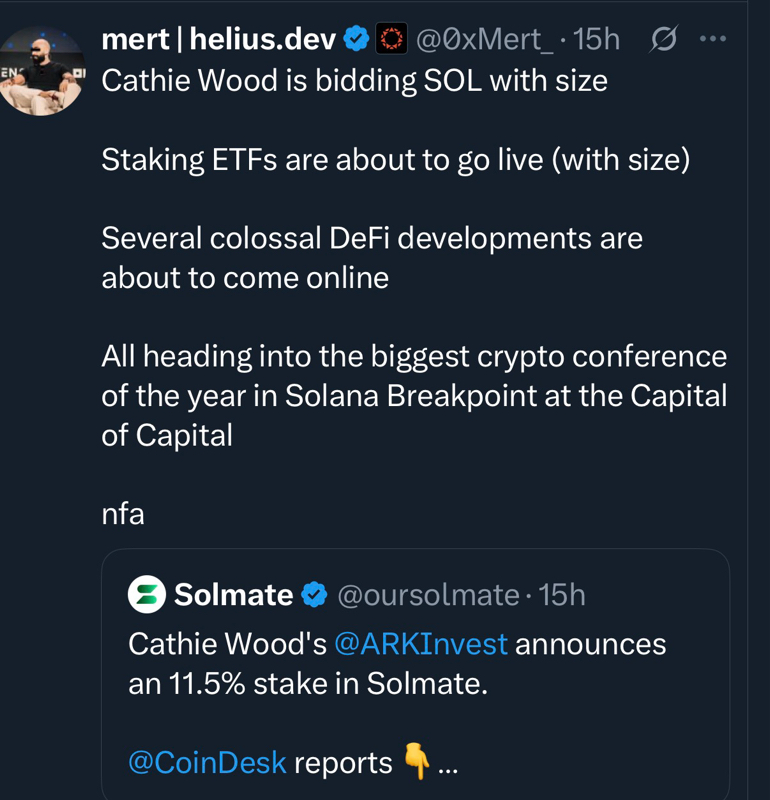
Task: Open the @CoinDesk mention link
Action: [x=207, y=763]
